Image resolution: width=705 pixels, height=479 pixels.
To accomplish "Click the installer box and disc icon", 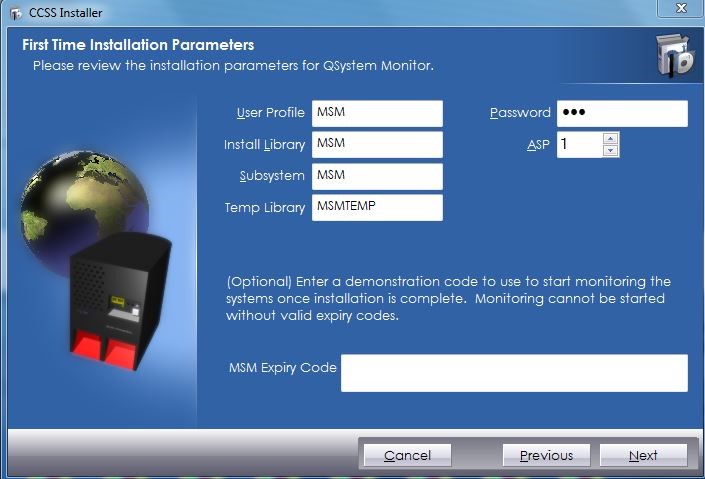I will (x=673, y=57).
